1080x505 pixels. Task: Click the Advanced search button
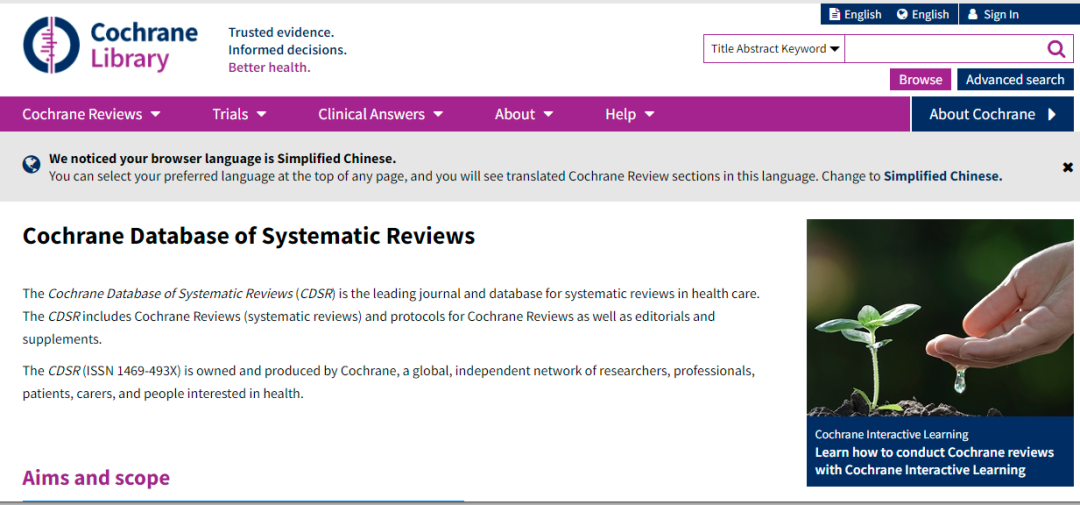1014,80
